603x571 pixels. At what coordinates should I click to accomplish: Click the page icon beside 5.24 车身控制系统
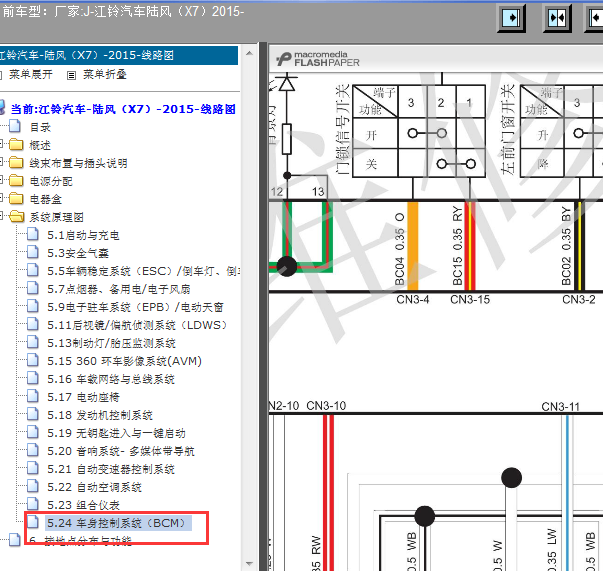(x=33, y=522)
